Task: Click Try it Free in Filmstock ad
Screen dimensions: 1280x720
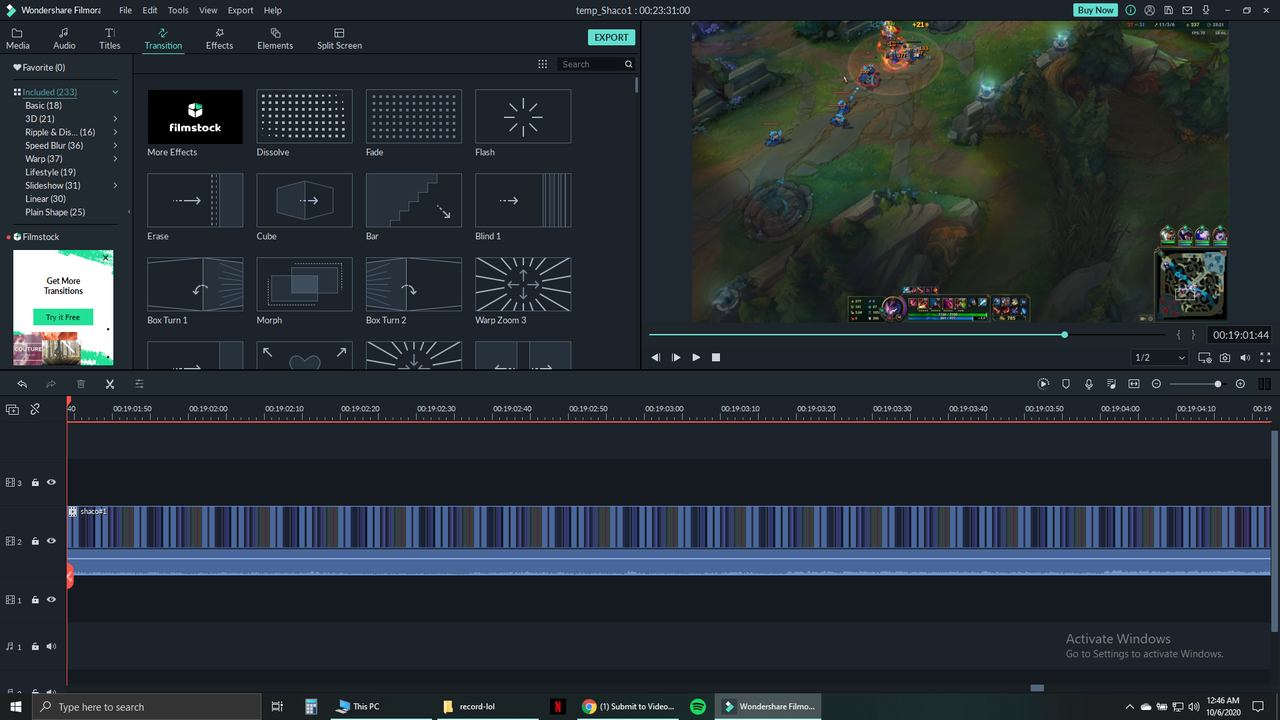Action: click(x=63, y=317)
